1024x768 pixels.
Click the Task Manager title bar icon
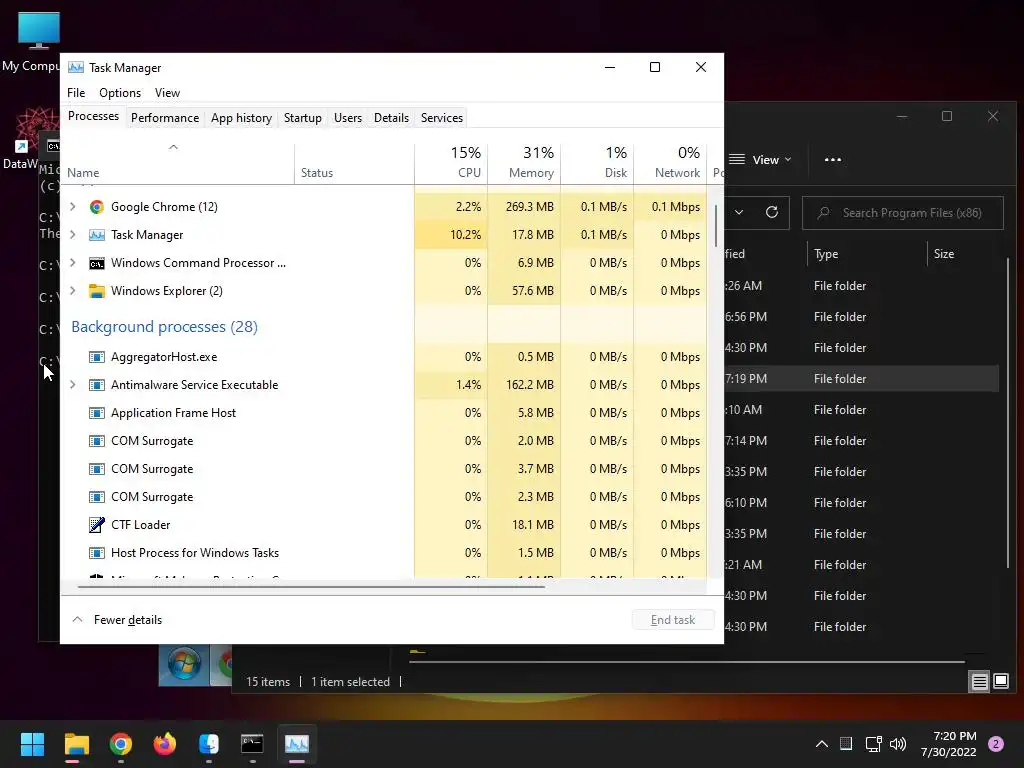click(x=76, y=67)
